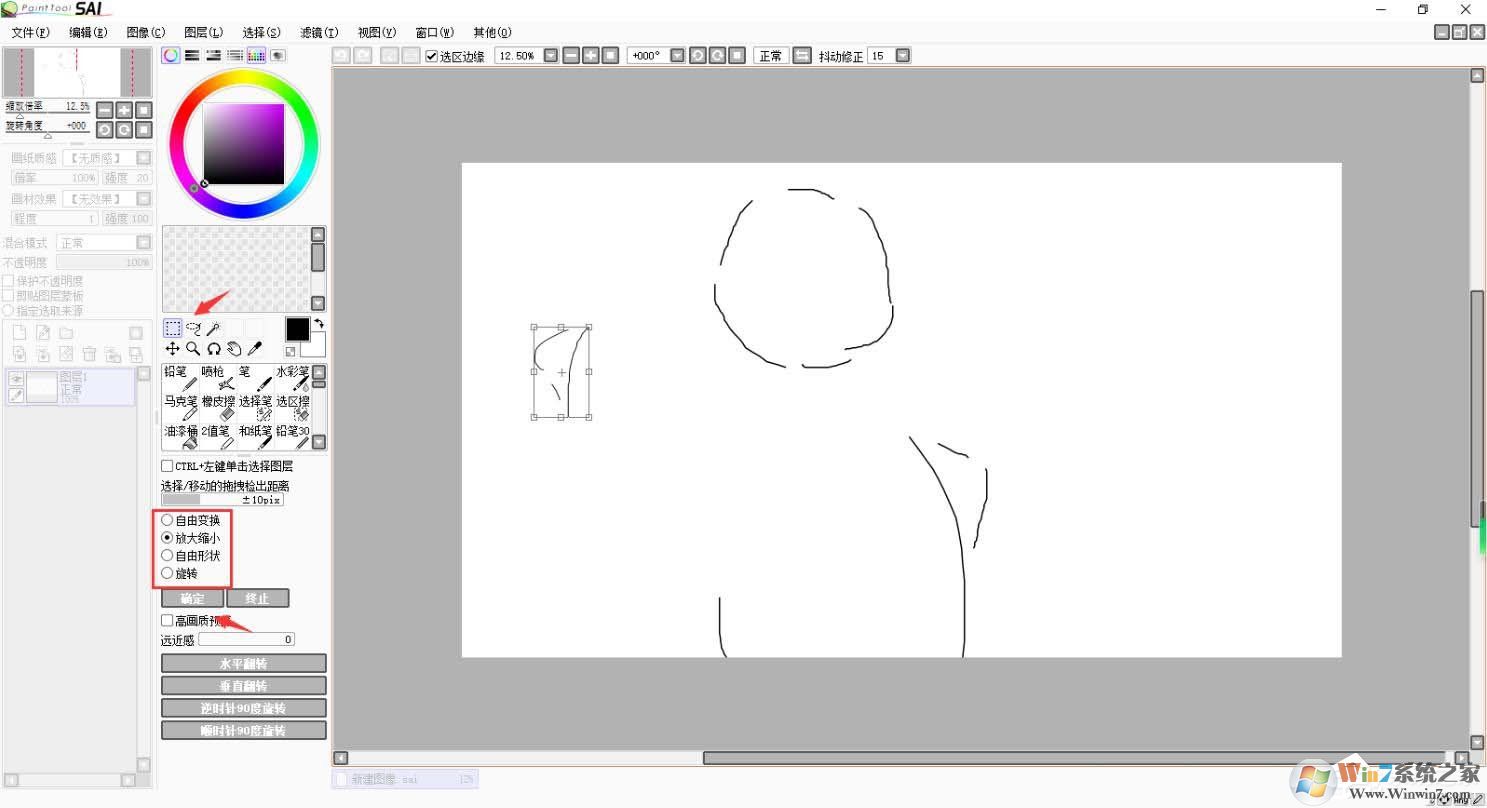Select the zoom magnifier tool

193,349
